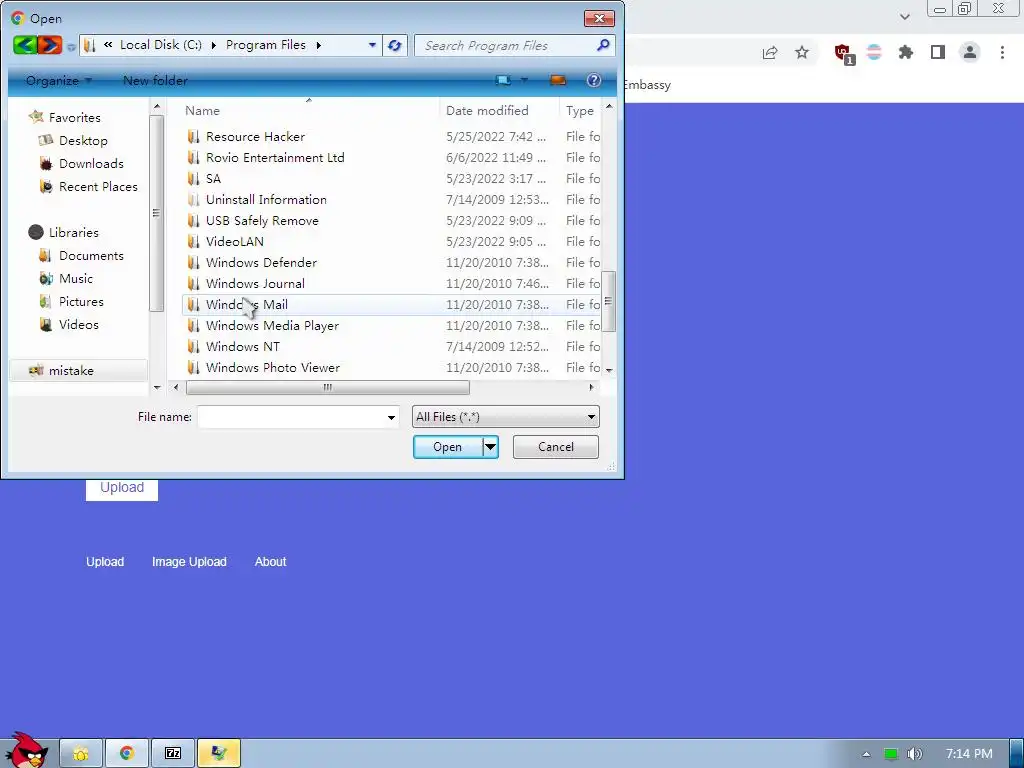This screenshot has height=768, width=1024.
Task: Click the Chrome share page icon
Action: pos(770,52)
